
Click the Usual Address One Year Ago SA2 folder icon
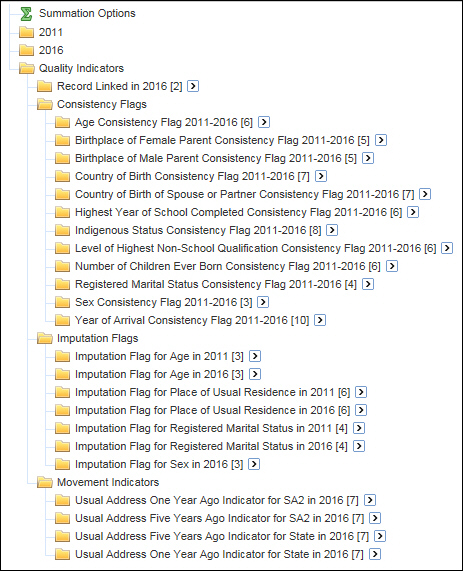click(62, 500)
